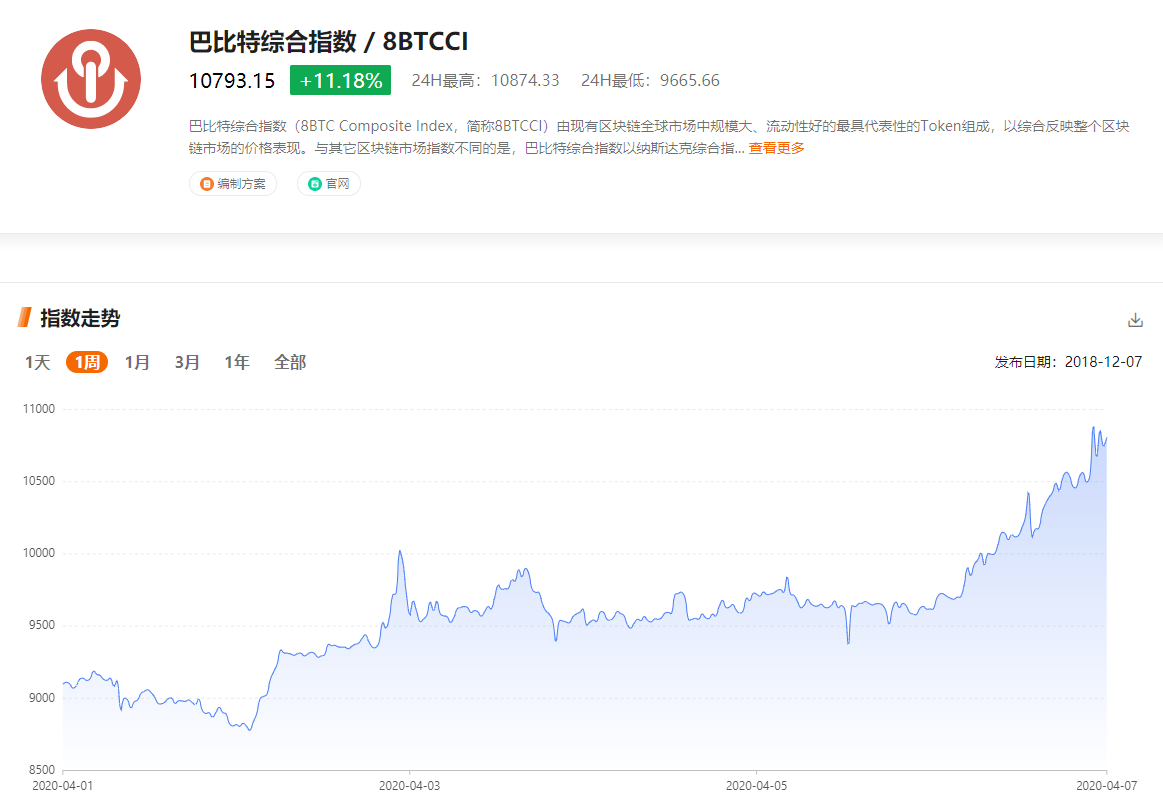
Task: Click the index value 10793.15
Action: pos(232,80)
